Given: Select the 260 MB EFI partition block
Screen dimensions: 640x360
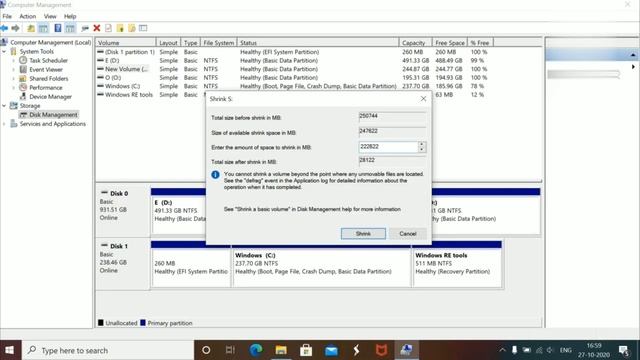Looking at the screenshot, I should pos(191,267).
